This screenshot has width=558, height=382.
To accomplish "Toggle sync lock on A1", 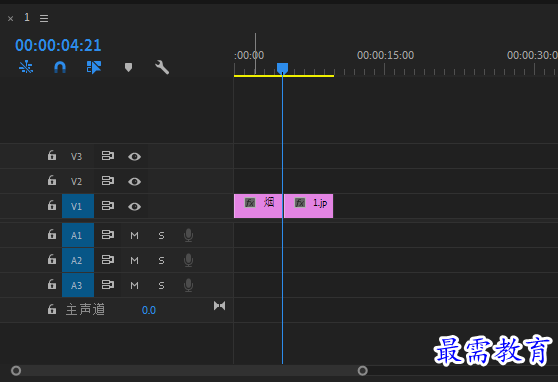I will [108, 234].
